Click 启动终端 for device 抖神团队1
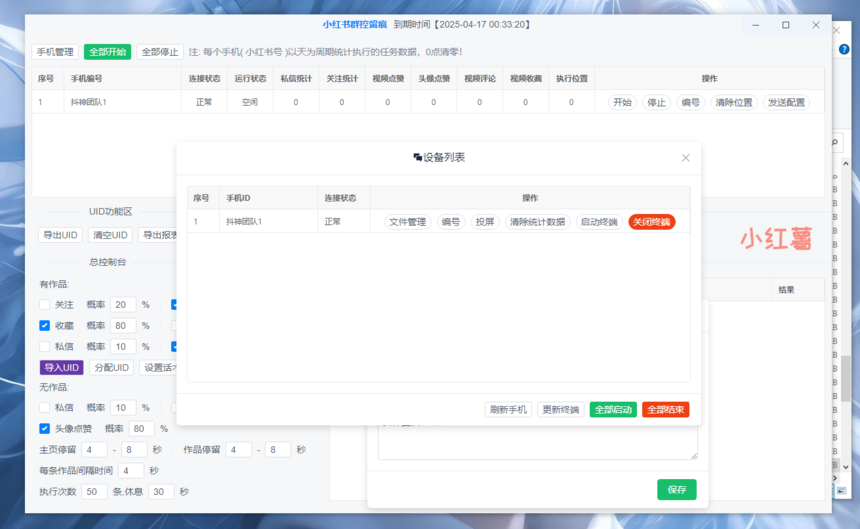 click(x=599, y=222)
